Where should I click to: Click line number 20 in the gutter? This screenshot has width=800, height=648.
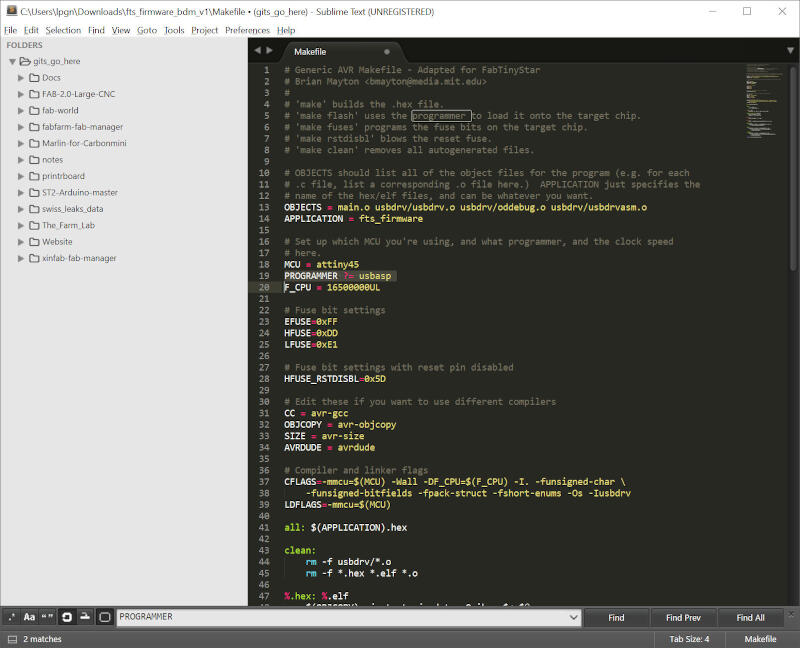coord(264,287)
